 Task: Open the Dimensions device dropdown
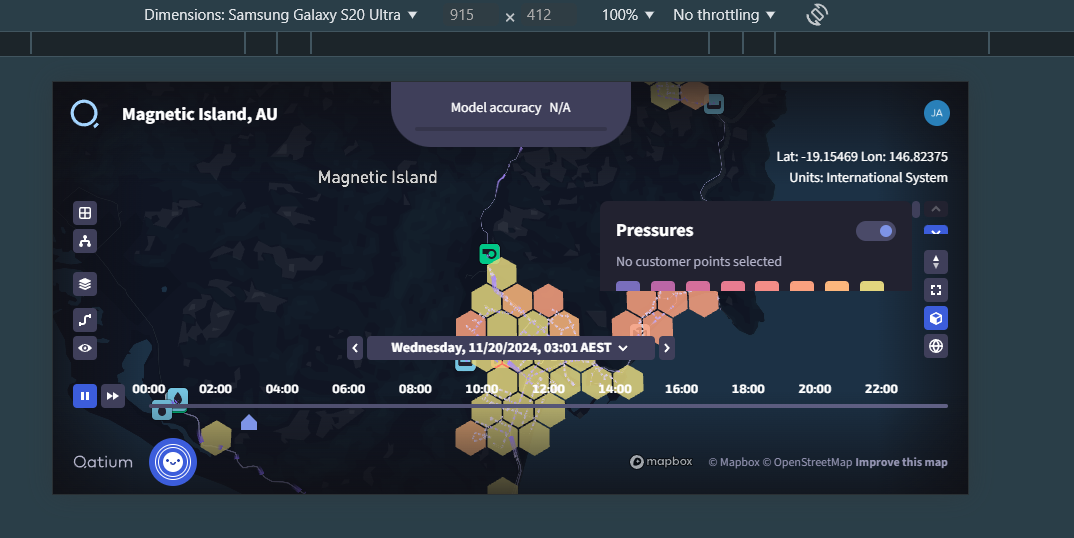[280, 14]
